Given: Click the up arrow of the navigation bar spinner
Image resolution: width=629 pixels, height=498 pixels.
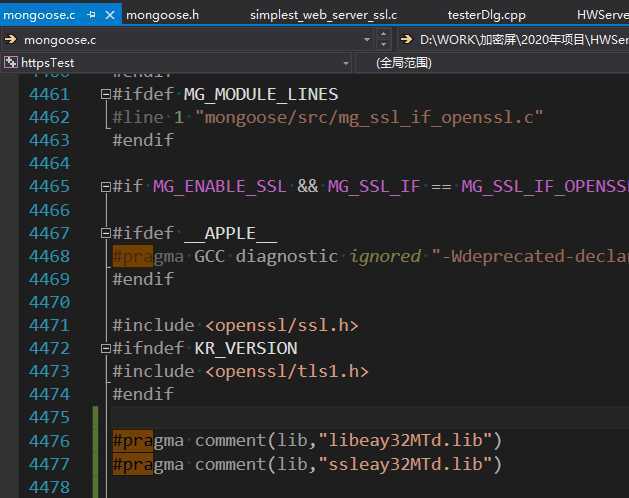Looking at the screenshot, I should 384,35.
